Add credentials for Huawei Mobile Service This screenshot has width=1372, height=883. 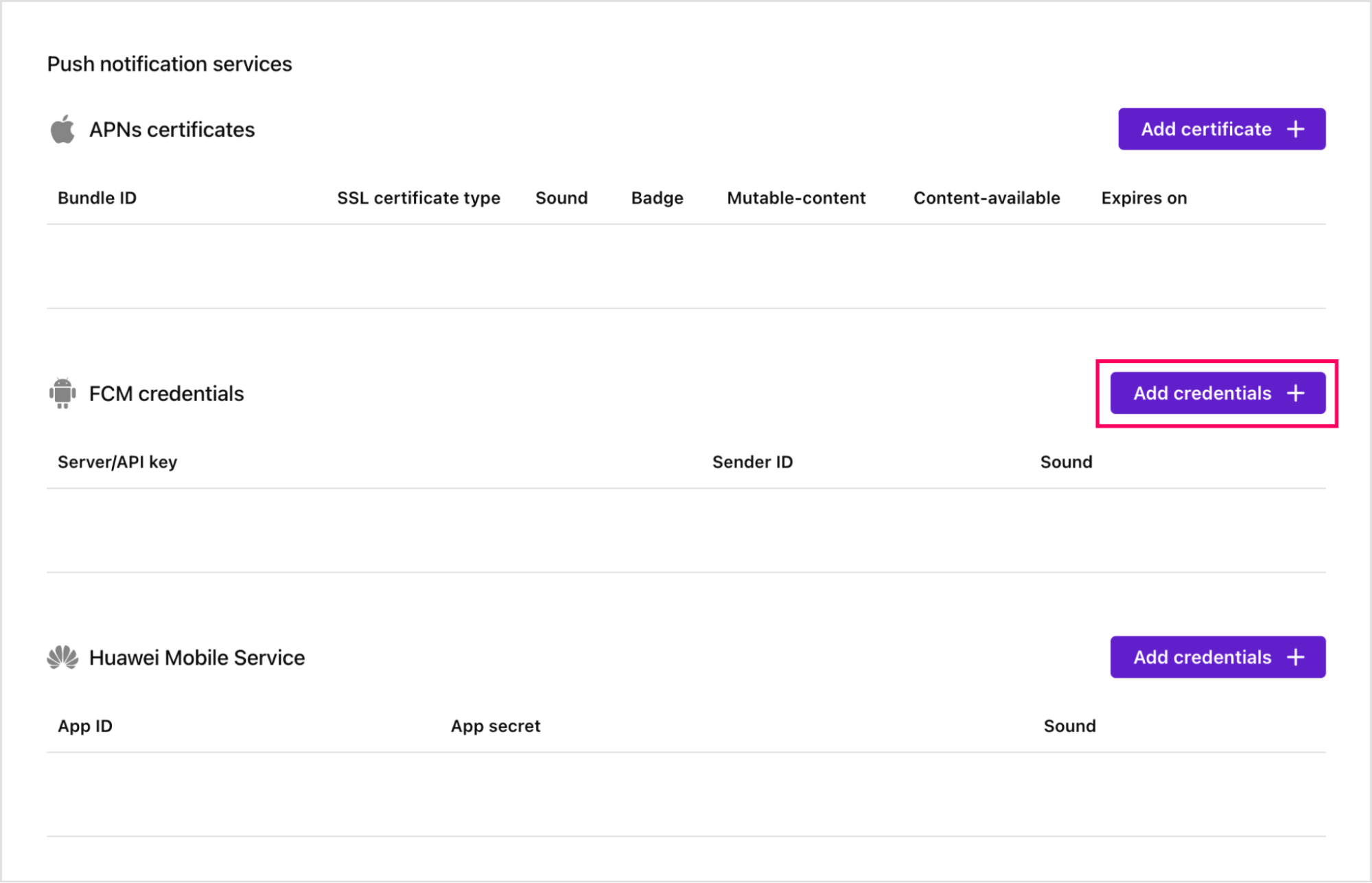tap(1218, 657)
